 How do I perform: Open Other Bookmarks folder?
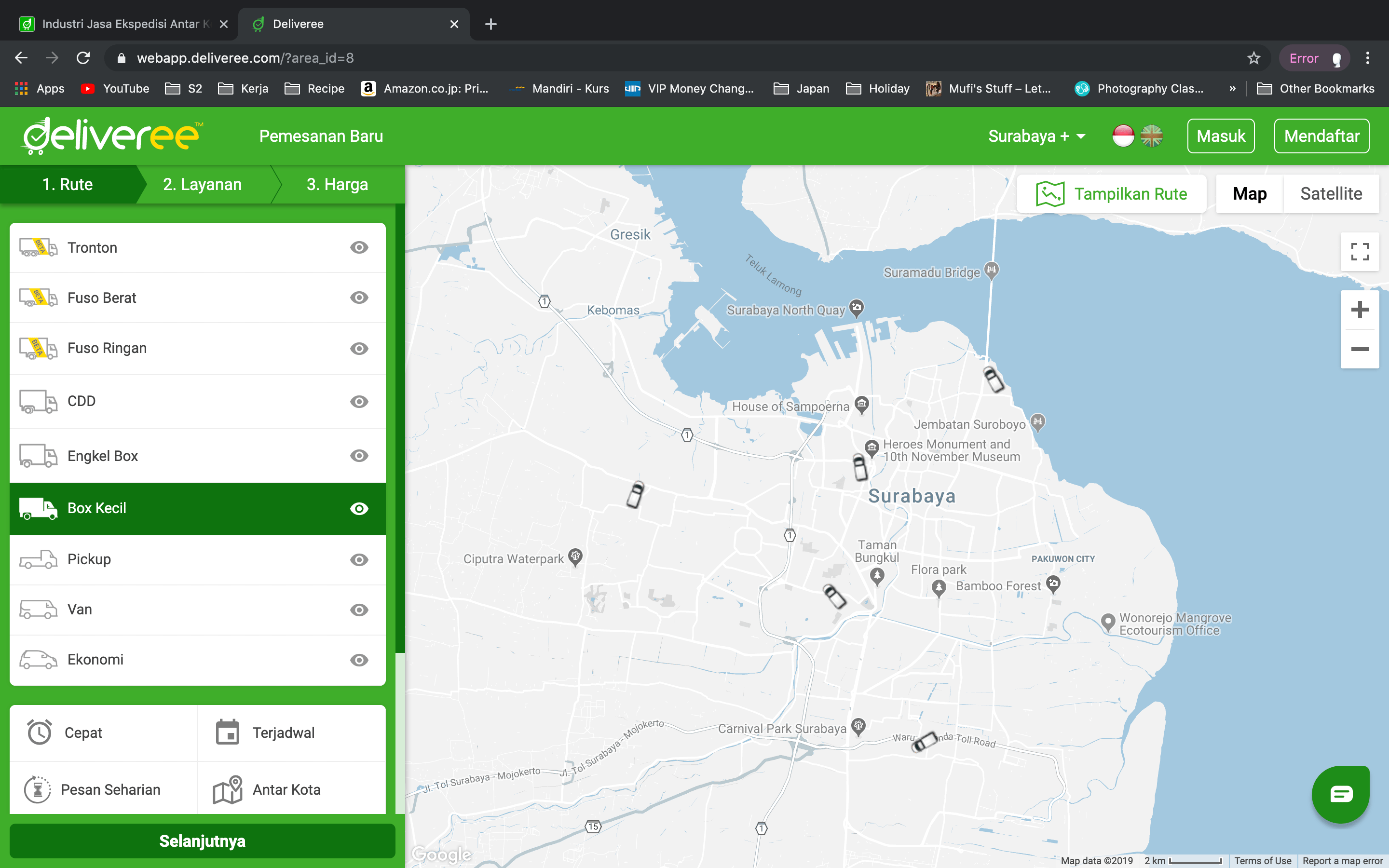point(1316,88)
